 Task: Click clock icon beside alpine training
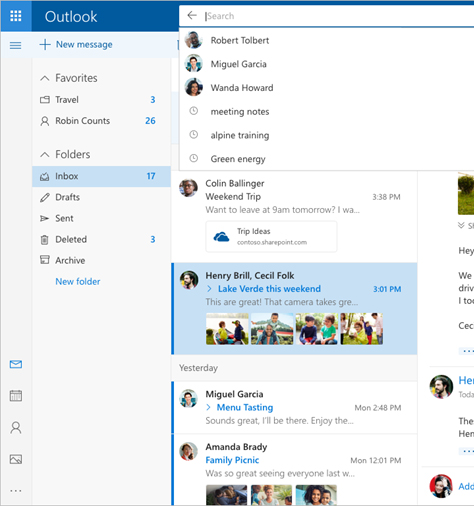pyautogui.click(x=194, y=135)
